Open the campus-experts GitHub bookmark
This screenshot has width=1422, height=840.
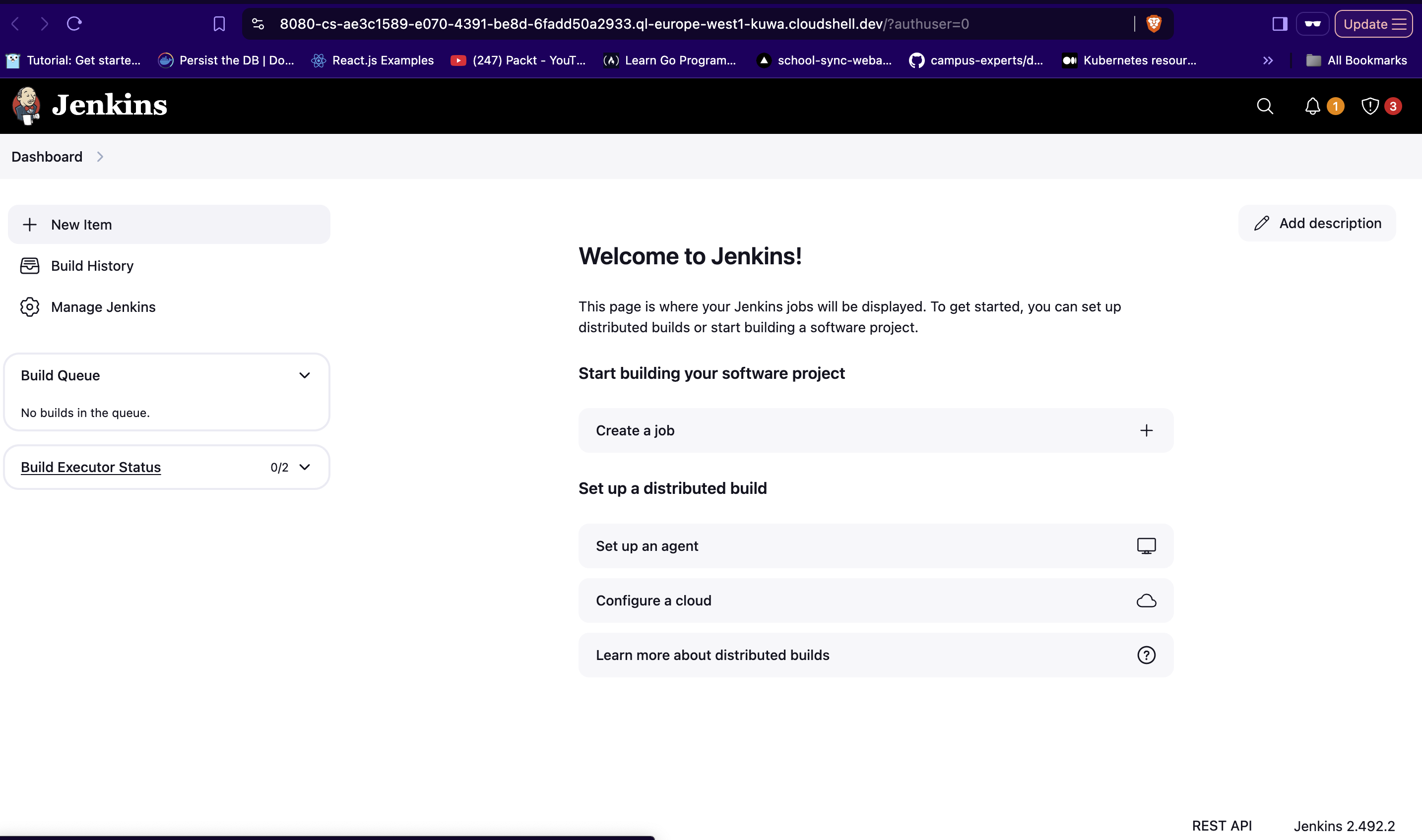(x=976, y=60)
